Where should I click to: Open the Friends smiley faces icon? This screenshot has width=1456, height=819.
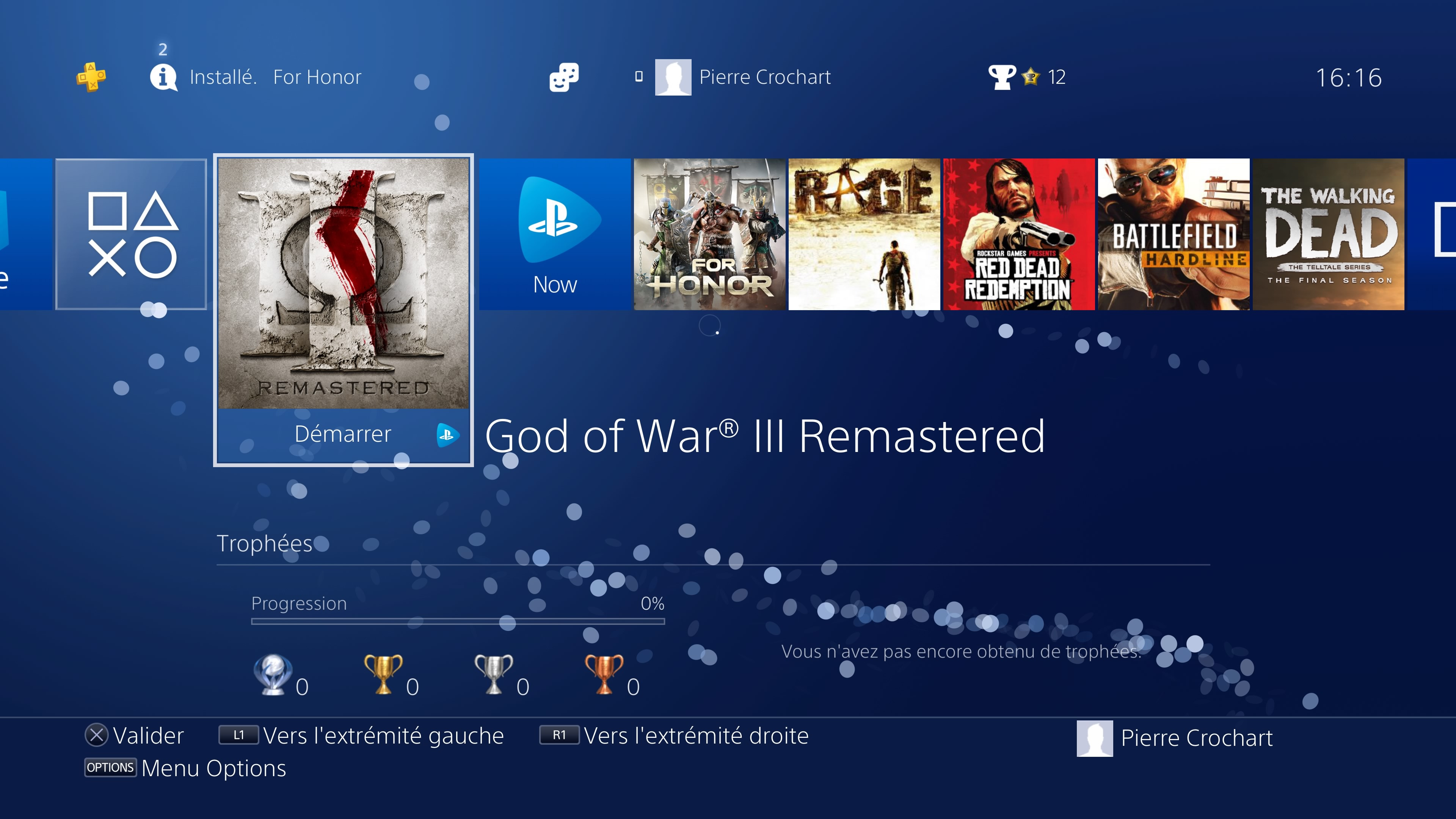[564, 77]
